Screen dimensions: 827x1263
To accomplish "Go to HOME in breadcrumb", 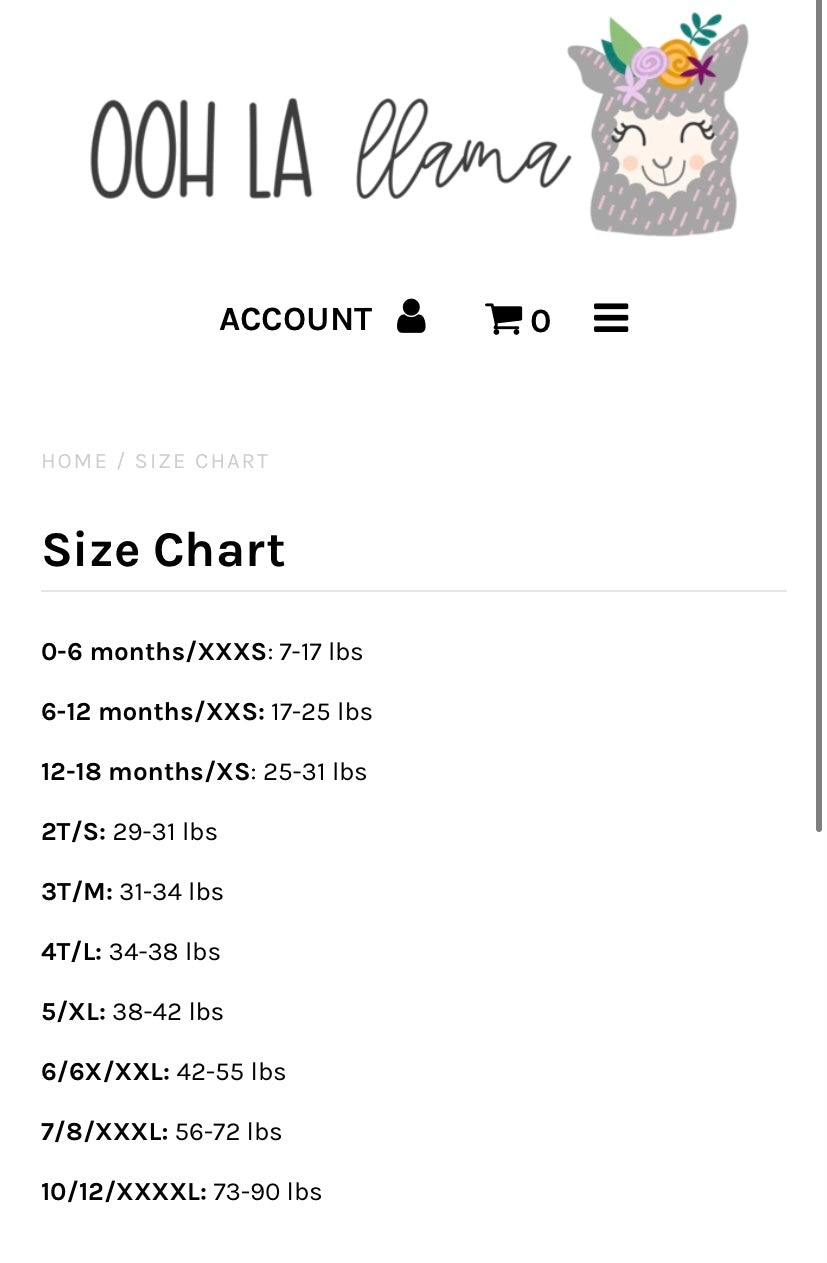I will [x=74, y=461].
